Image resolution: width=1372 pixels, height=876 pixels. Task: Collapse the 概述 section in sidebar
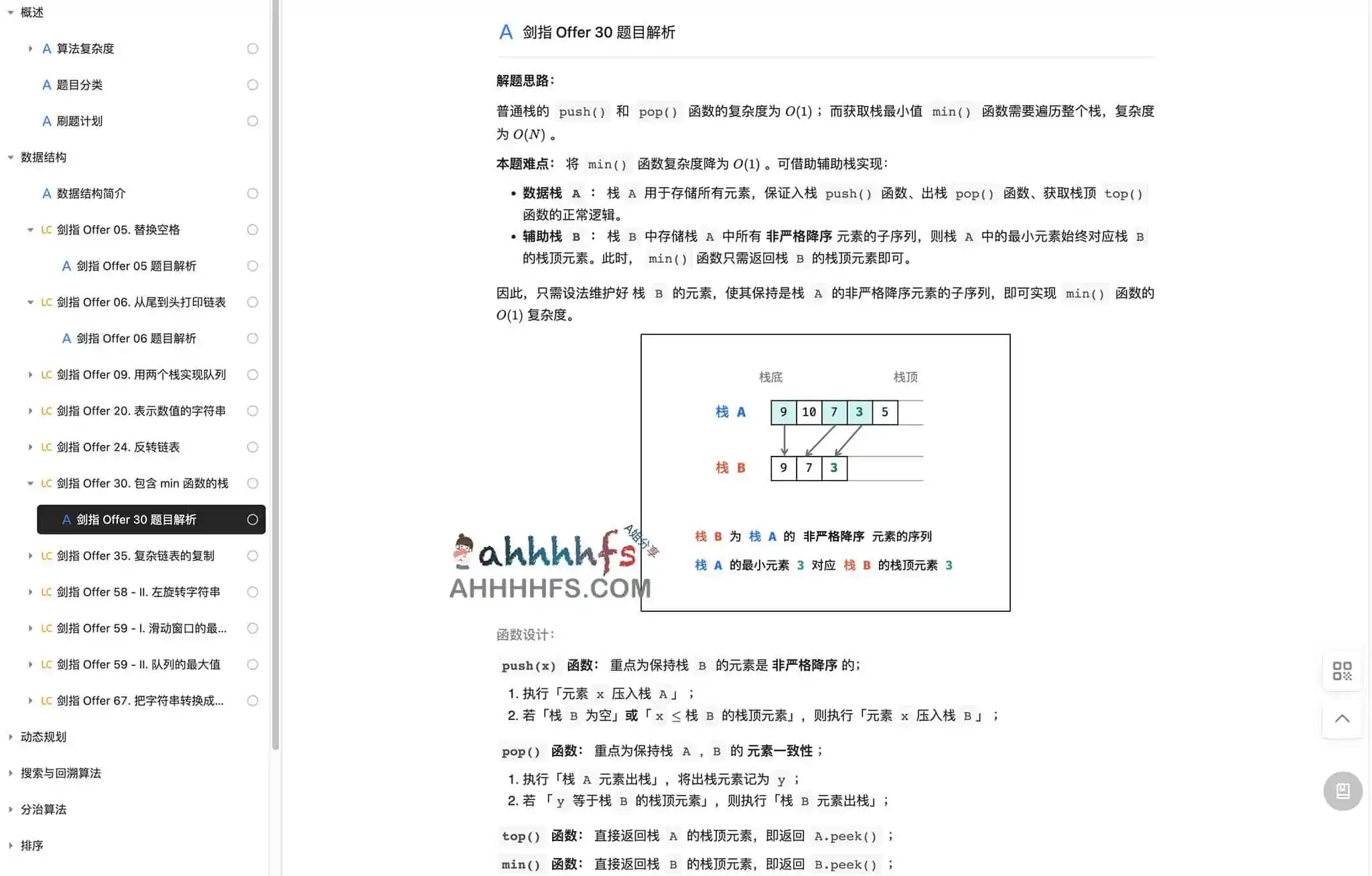[x=9, y=11]
